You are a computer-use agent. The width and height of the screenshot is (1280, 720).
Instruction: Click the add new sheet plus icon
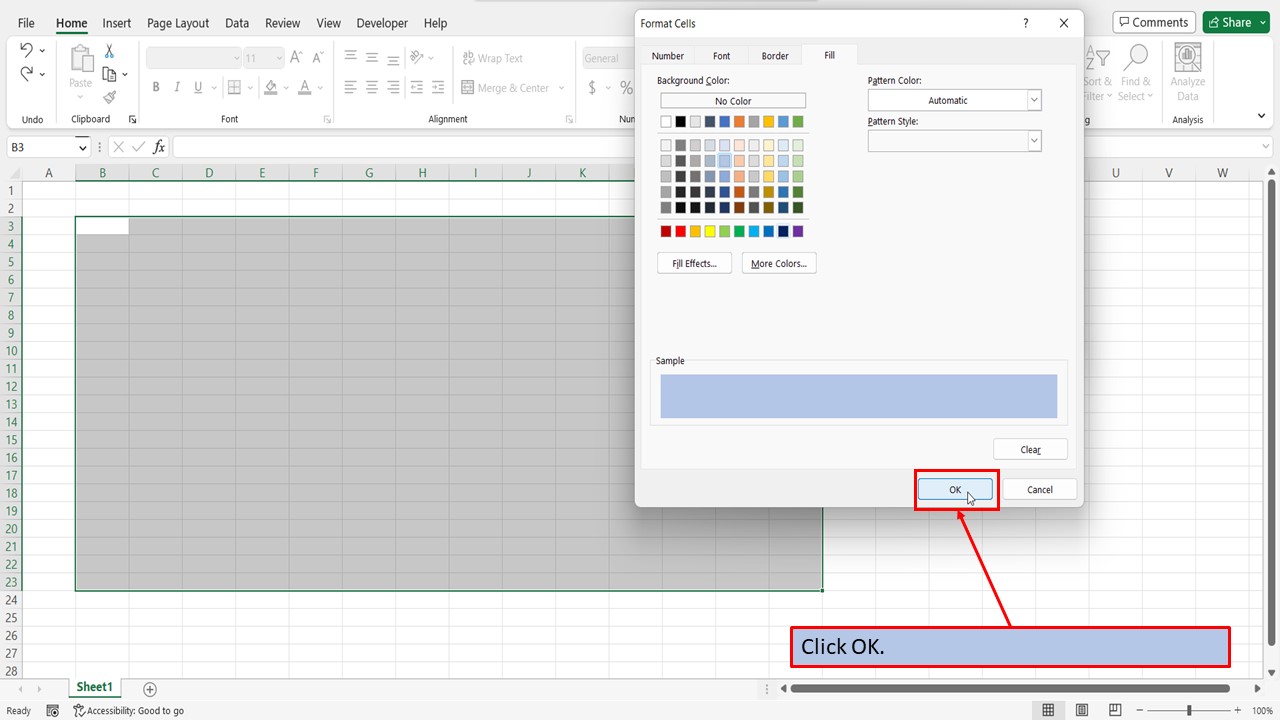point(150,689)
